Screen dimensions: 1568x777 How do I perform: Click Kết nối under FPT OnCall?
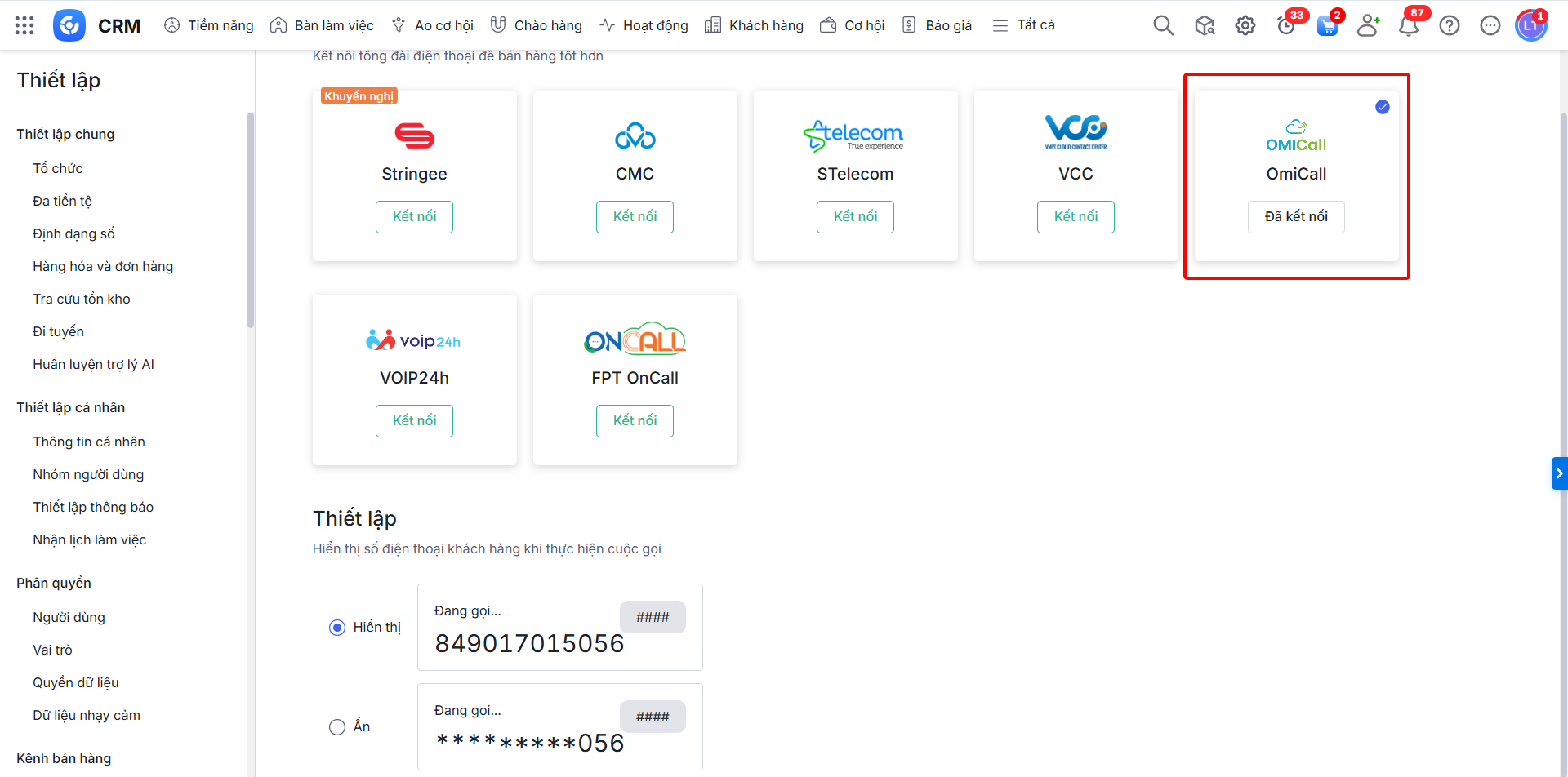(635, 421)
